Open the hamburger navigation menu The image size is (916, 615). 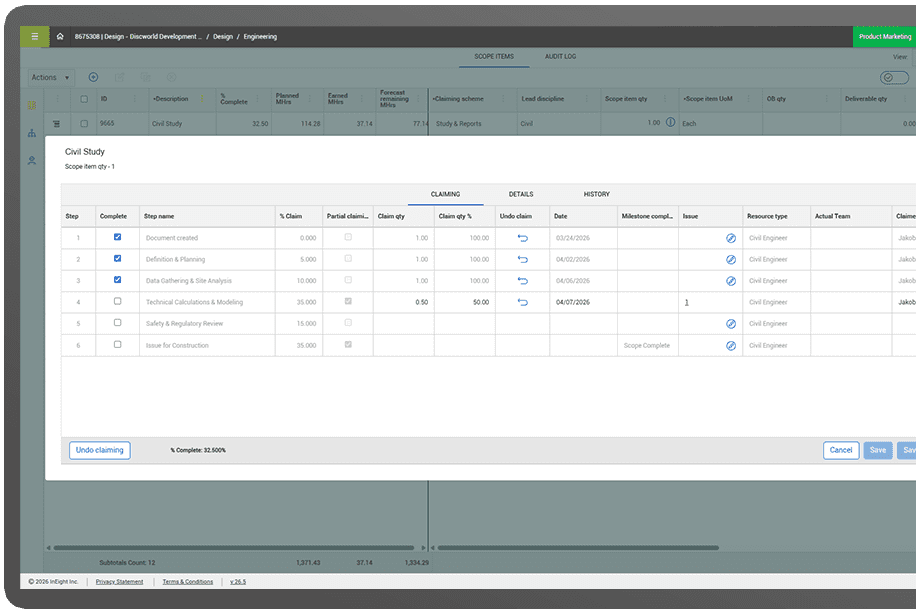point(34,36)
